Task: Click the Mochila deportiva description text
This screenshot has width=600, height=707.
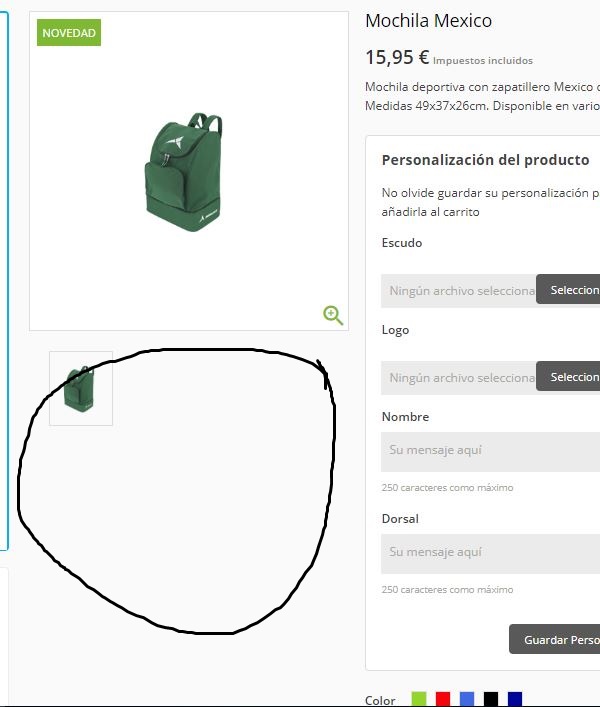Action: [x=482, y=96]
